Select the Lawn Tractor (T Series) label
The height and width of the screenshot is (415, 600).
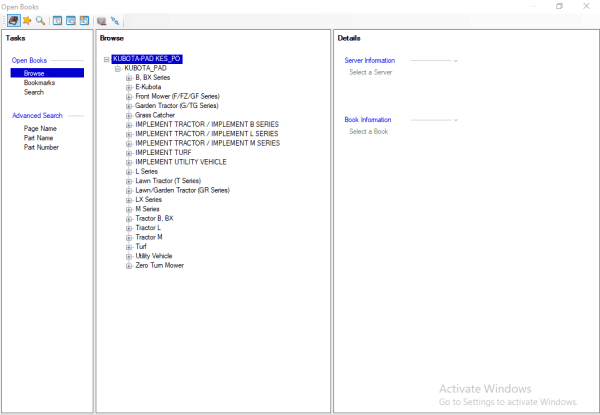click(168, 181)
